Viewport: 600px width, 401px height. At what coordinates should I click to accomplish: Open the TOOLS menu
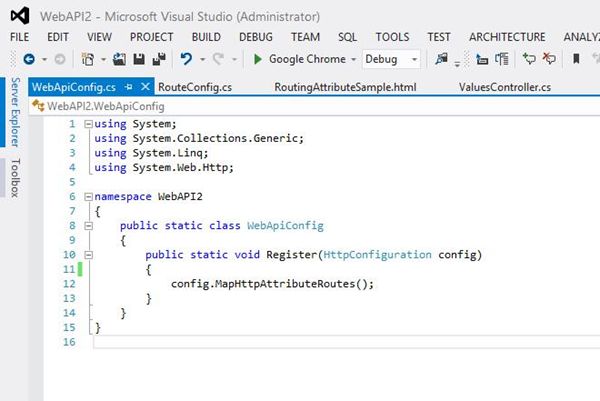click(392, 37)
